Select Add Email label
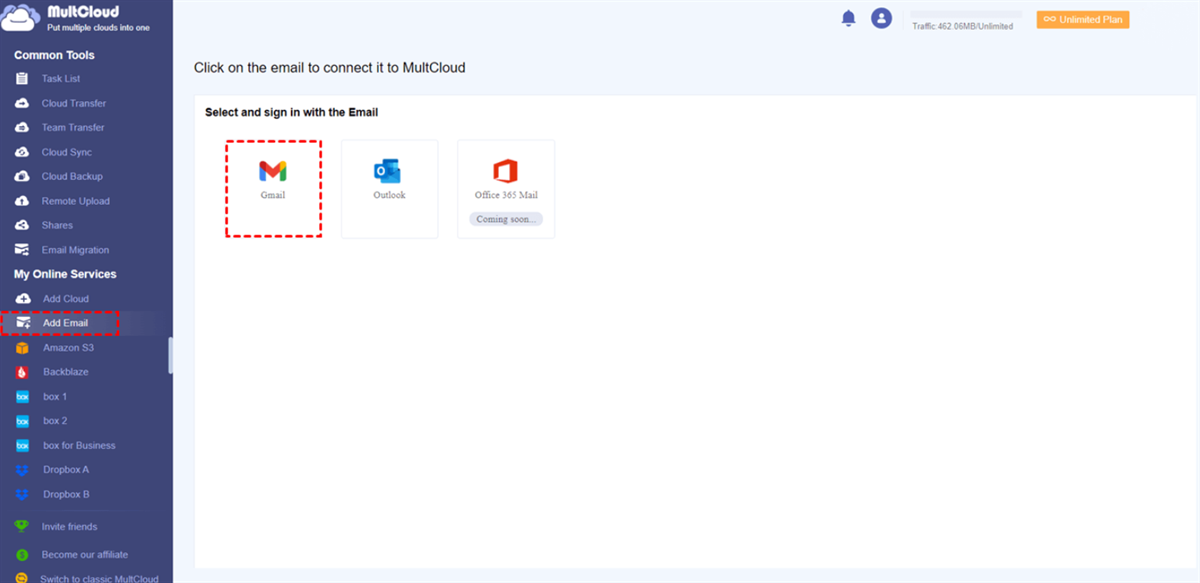This screenshot has width=1200, height=583. pyautogui.click(x=66, y=323)
